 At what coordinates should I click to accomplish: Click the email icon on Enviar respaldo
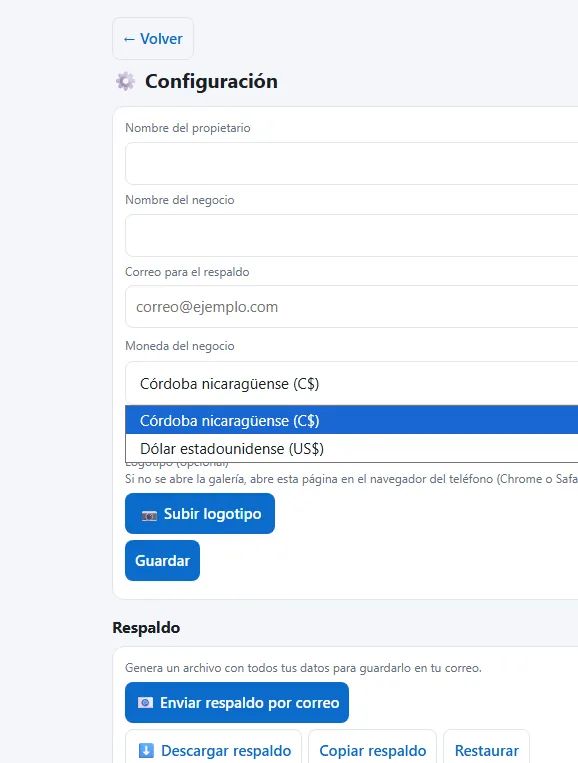[x=145, y=703]
